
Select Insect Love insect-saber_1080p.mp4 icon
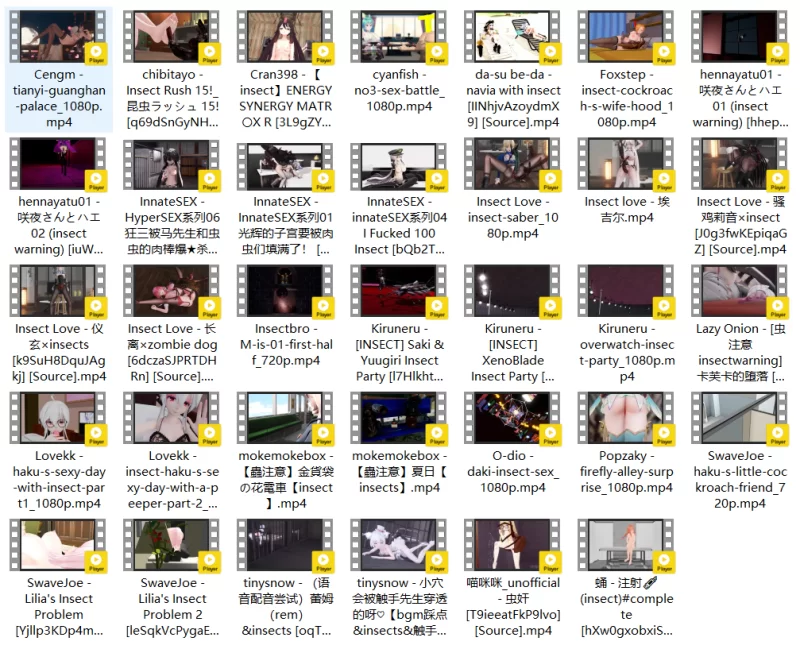click(512, 163)
